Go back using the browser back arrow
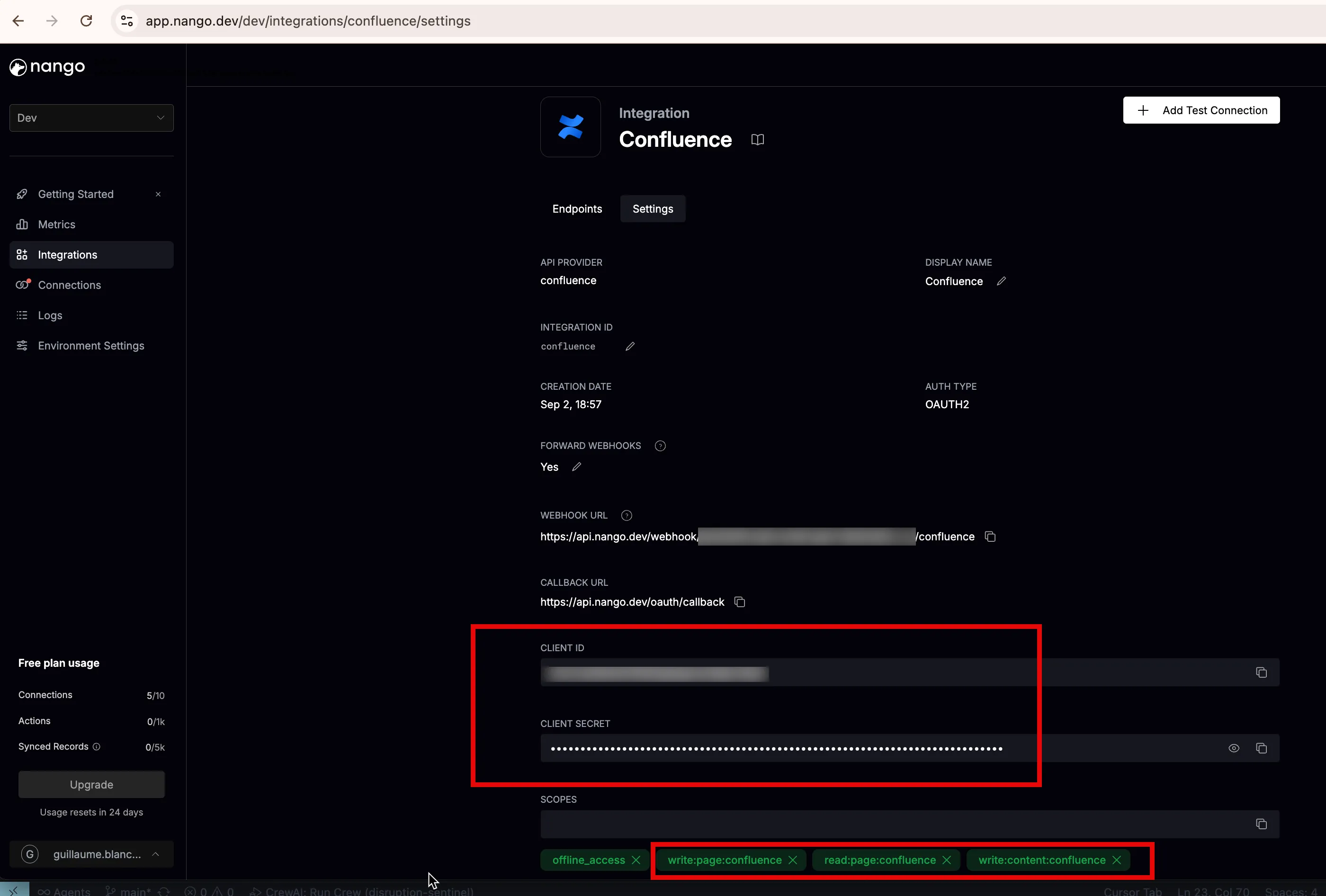Viewport: 1326px width, 896px height. tap(18, 21)
